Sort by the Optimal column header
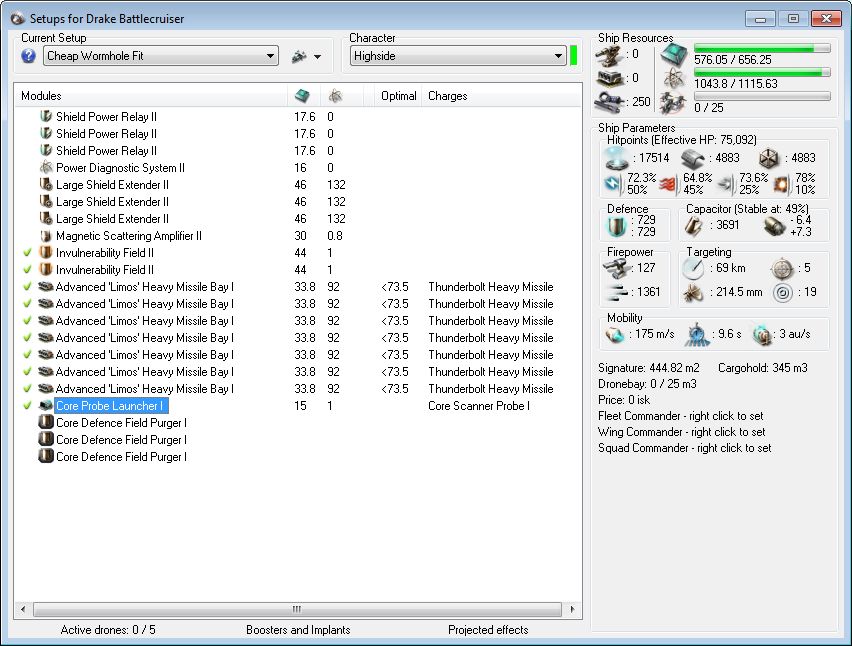The width and height of the screenshot is (852, 646). [399, 96]
